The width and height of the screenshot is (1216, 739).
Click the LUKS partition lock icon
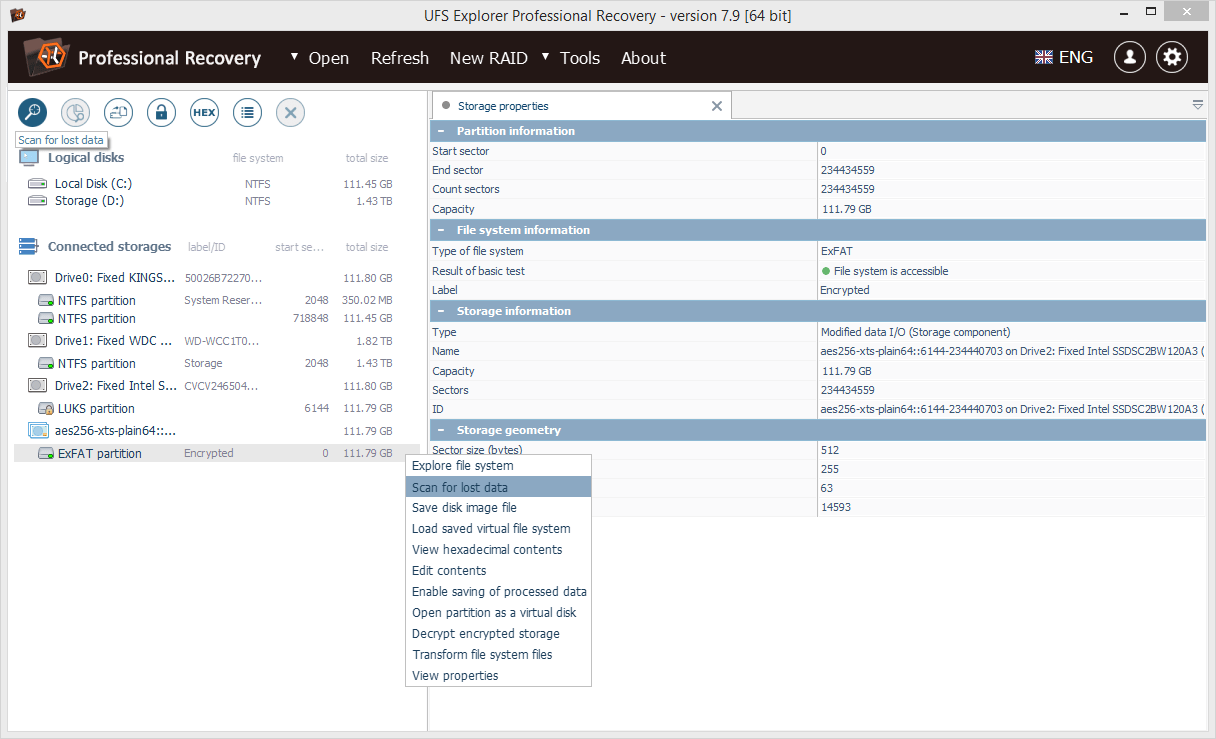[46, 408]
